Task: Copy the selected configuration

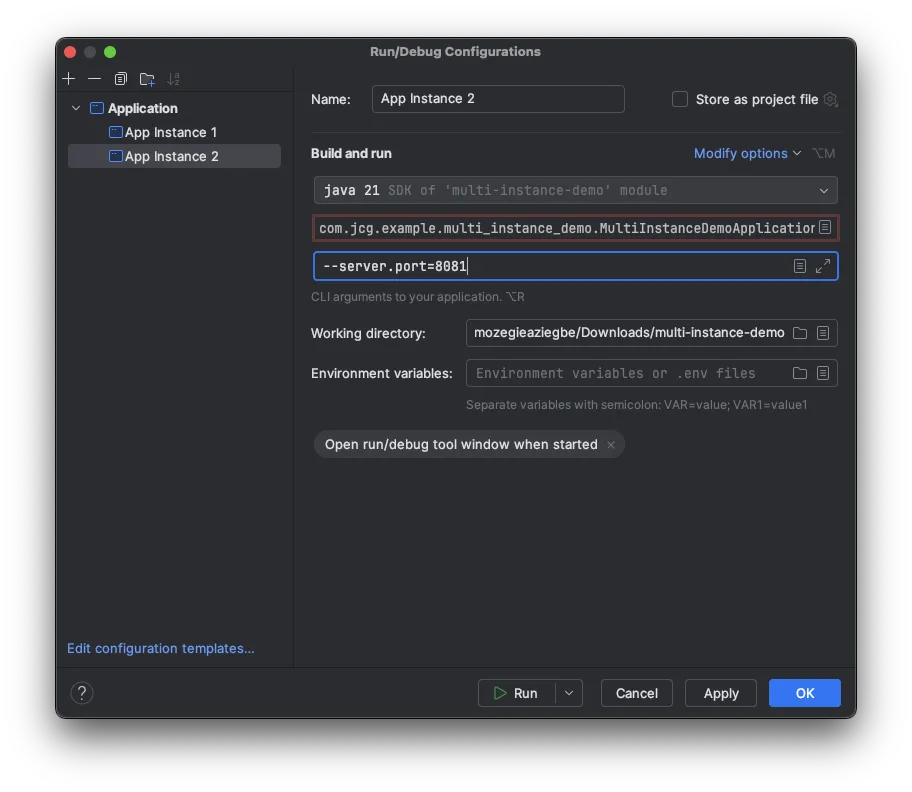Action: tap(120, 79)
